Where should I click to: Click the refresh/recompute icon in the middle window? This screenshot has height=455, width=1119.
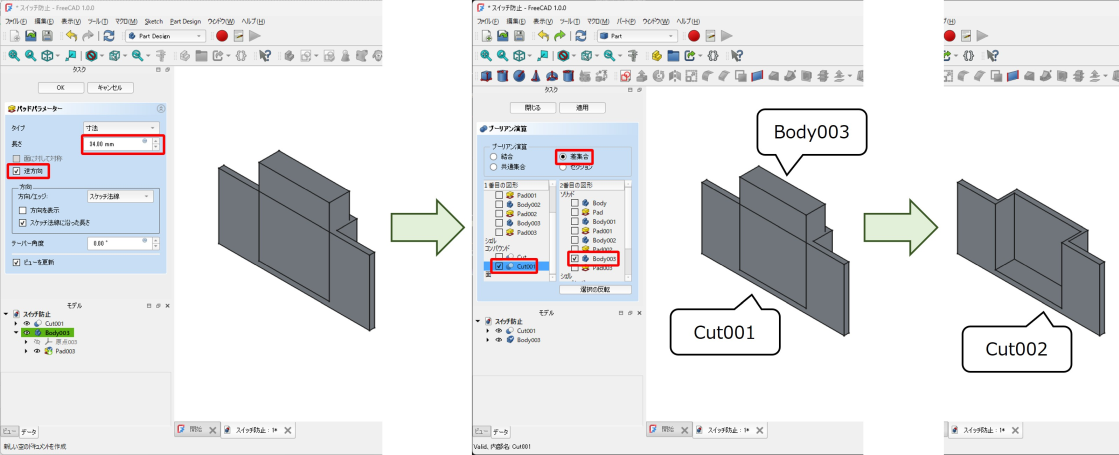point(581,35)
